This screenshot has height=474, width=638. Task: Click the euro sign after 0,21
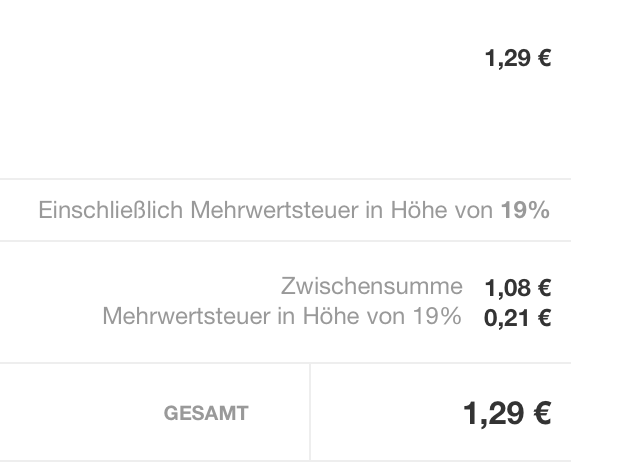(x=544, y=319)
